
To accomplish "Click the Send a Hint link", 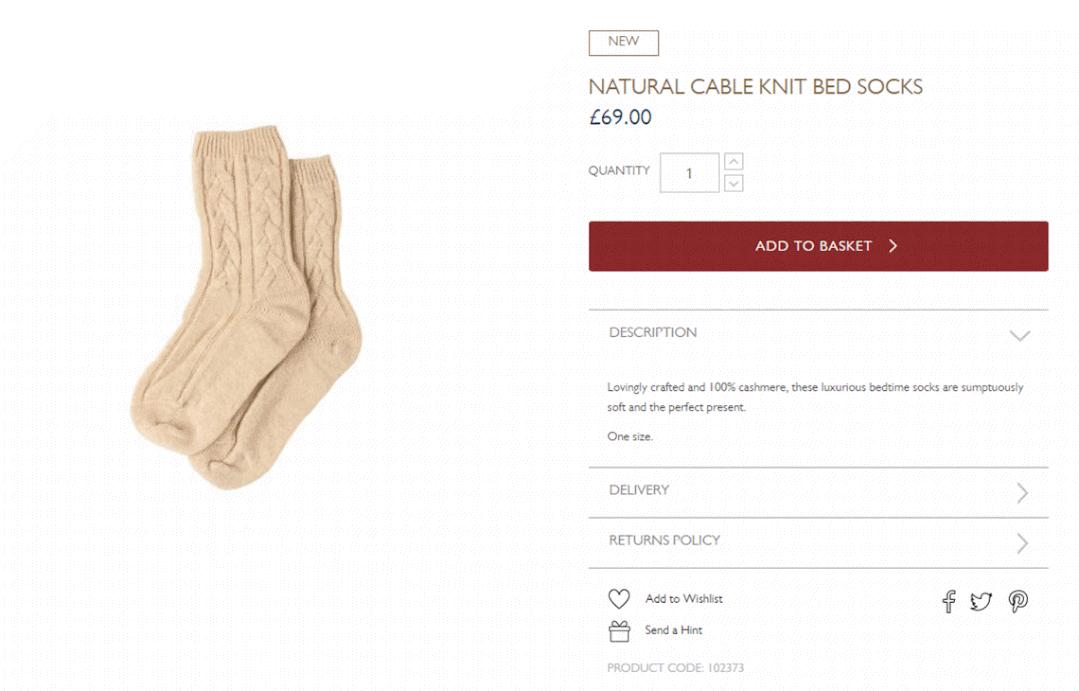I will [674, 631].
